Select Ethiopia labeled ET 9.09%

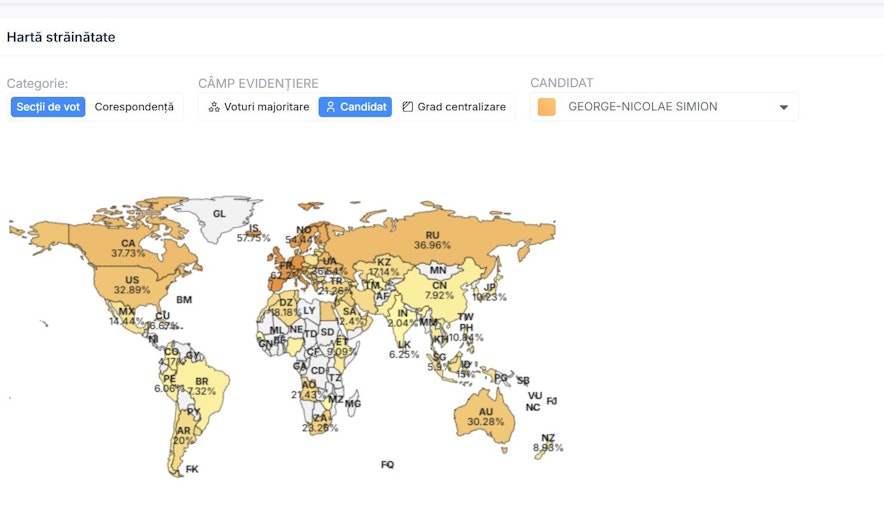(342, 346)
